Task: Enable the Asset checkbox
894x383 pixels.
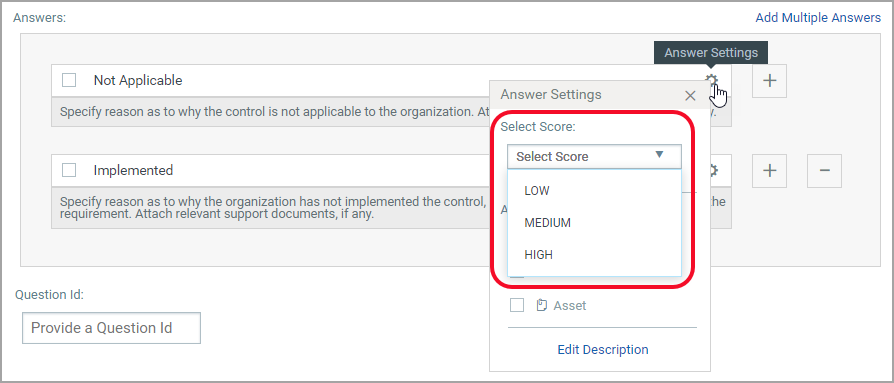Action: (517, 305)
